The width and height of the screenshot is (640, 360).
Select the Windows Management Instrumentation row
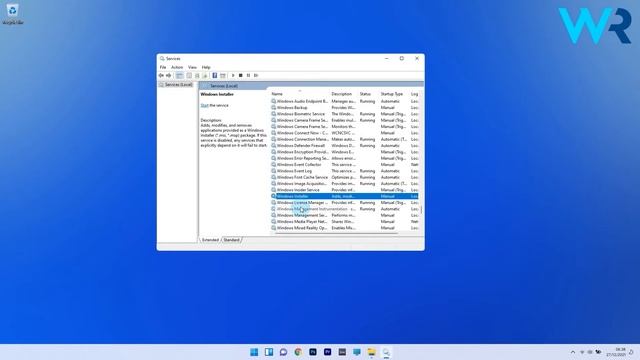(344, 209)
